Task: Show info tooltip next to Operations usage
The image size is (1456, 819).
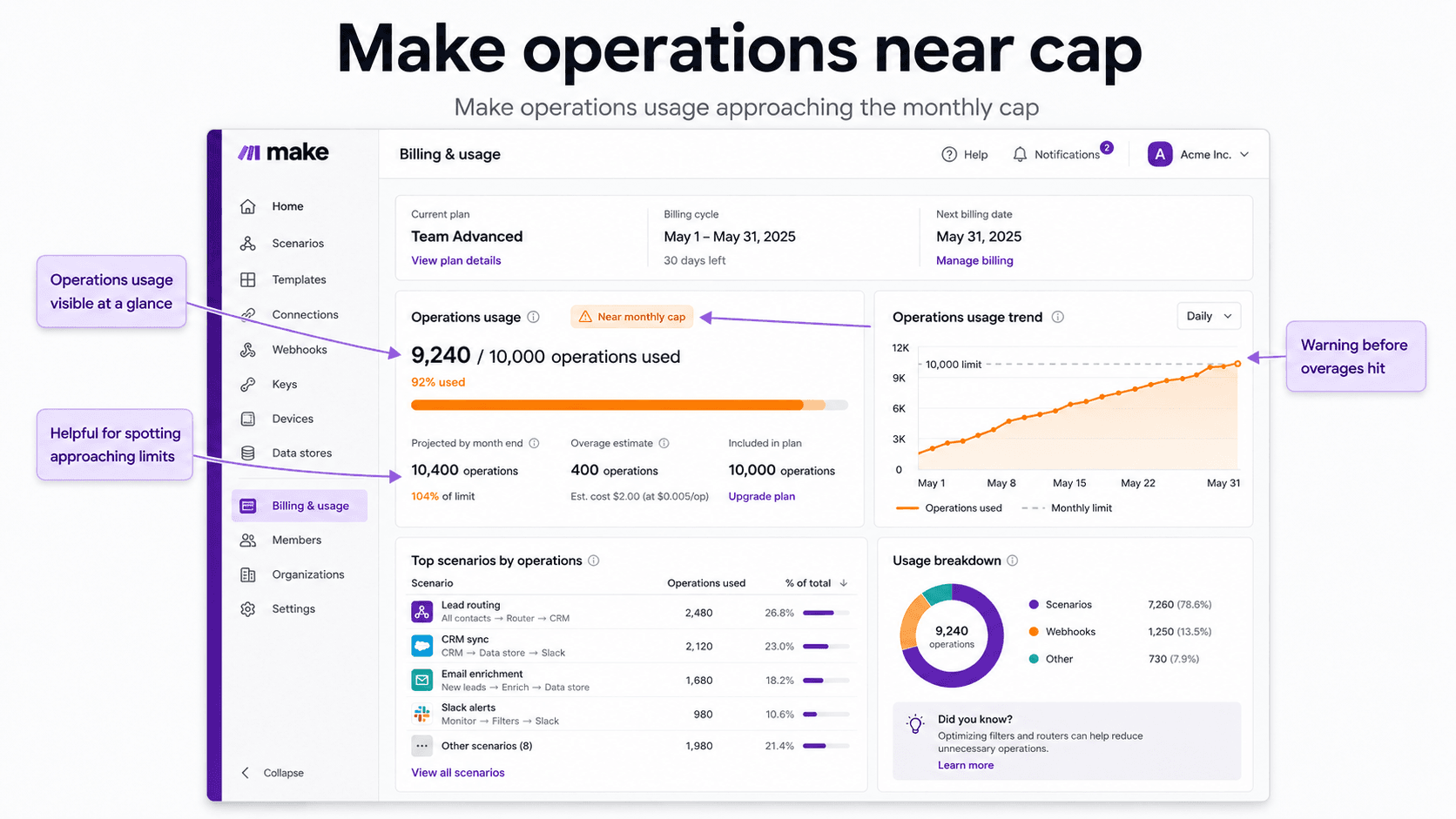Action: [x=534, y=317]
